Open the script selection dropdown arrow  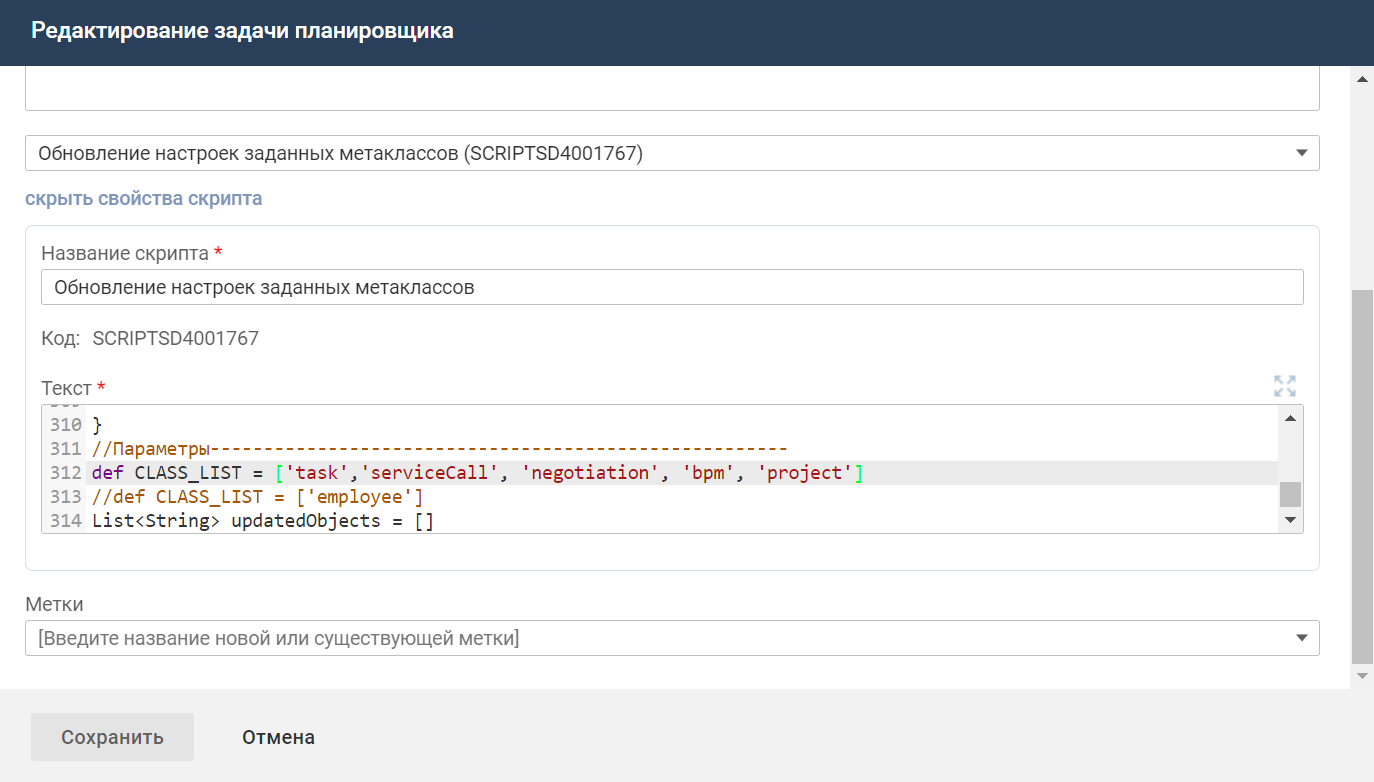[x=1301, y=153]
